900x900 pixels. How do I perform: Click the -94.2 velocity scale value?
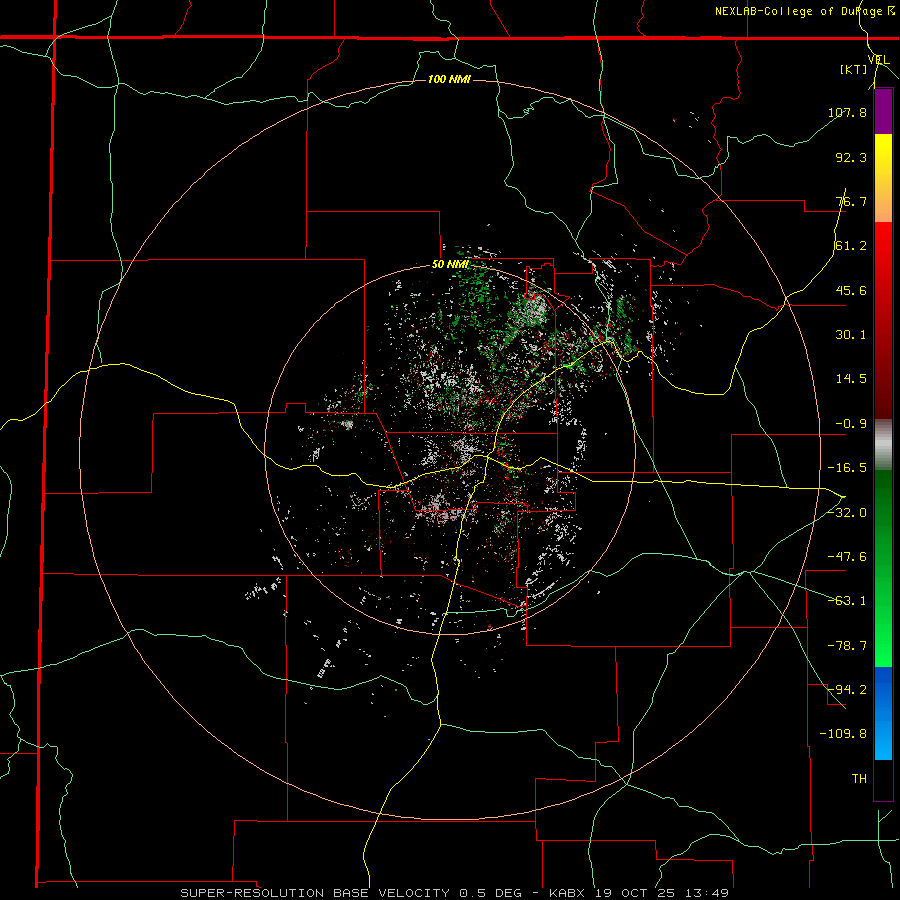(x=847, y=689)
